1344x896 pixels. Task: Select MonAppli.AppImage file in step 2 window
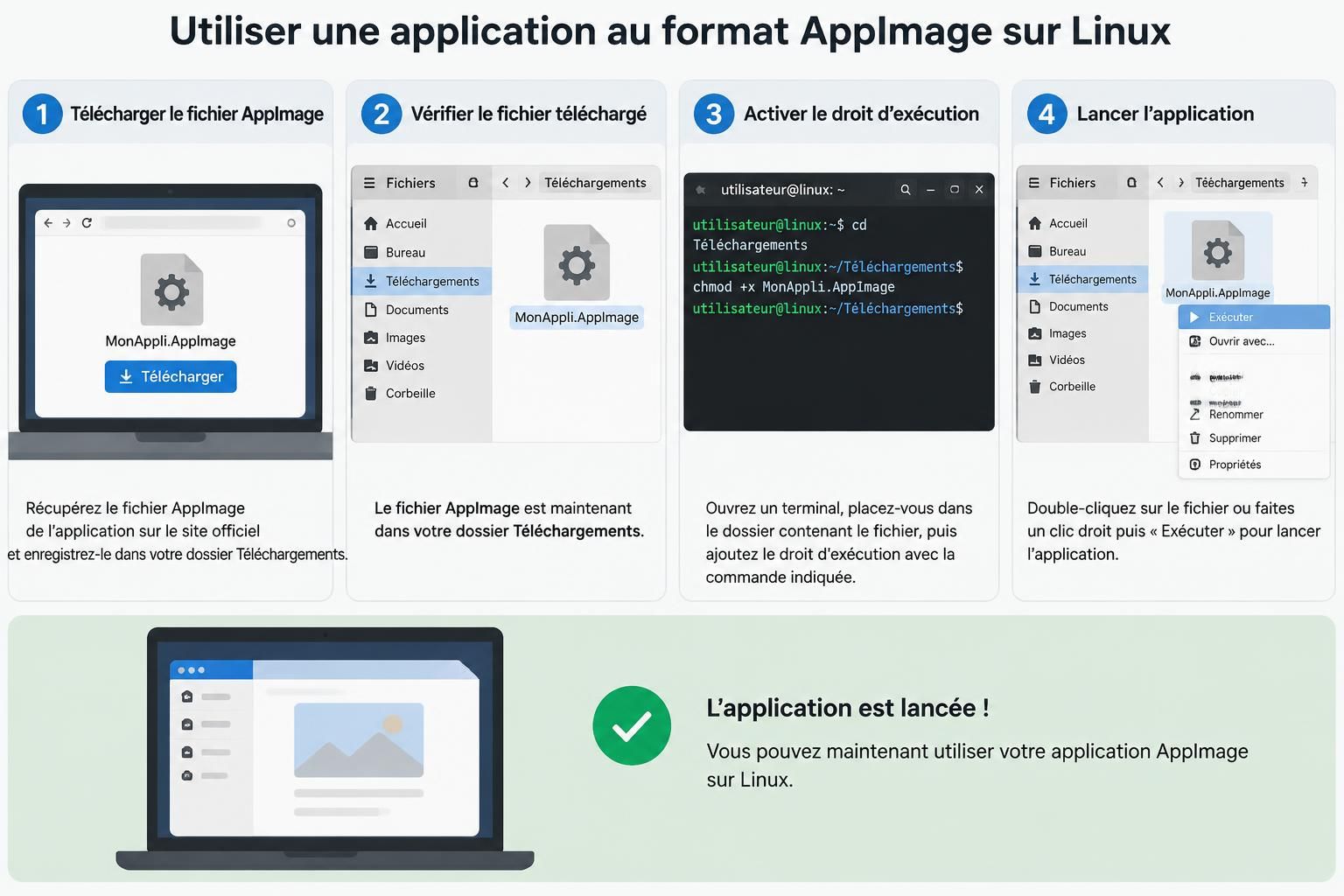pos(577,276)
